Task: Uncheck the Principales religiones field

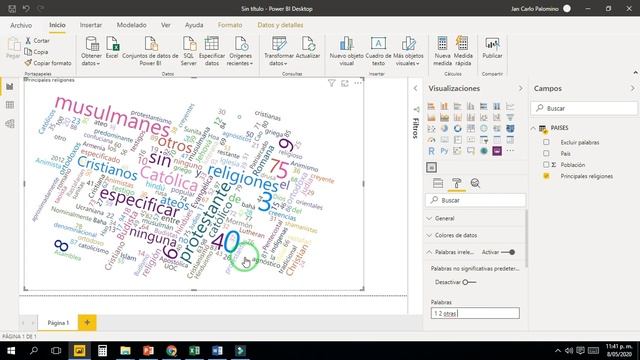Action: (546, 176)
